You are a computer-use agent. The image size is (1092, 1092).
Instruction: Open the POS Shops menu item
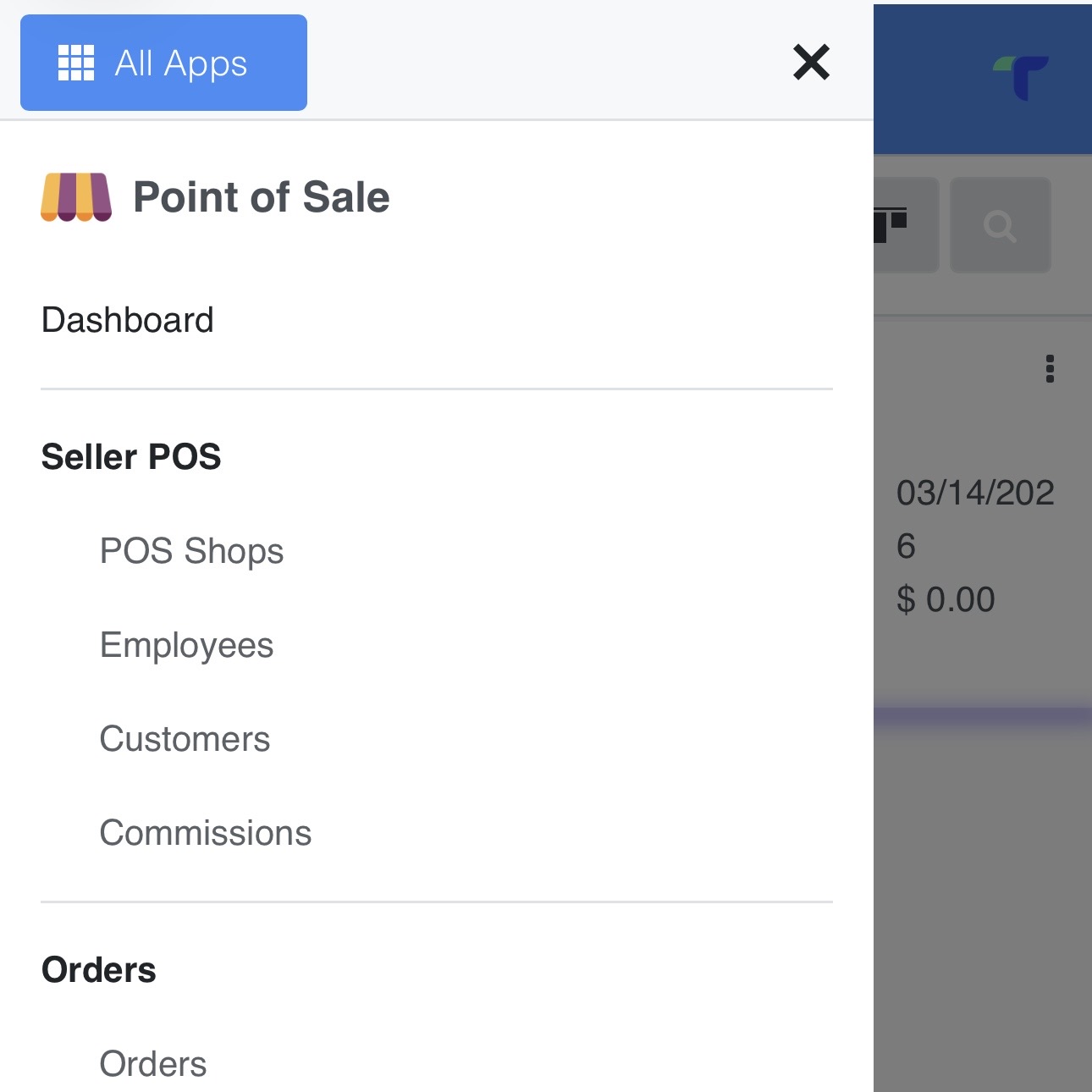[191, 551]
